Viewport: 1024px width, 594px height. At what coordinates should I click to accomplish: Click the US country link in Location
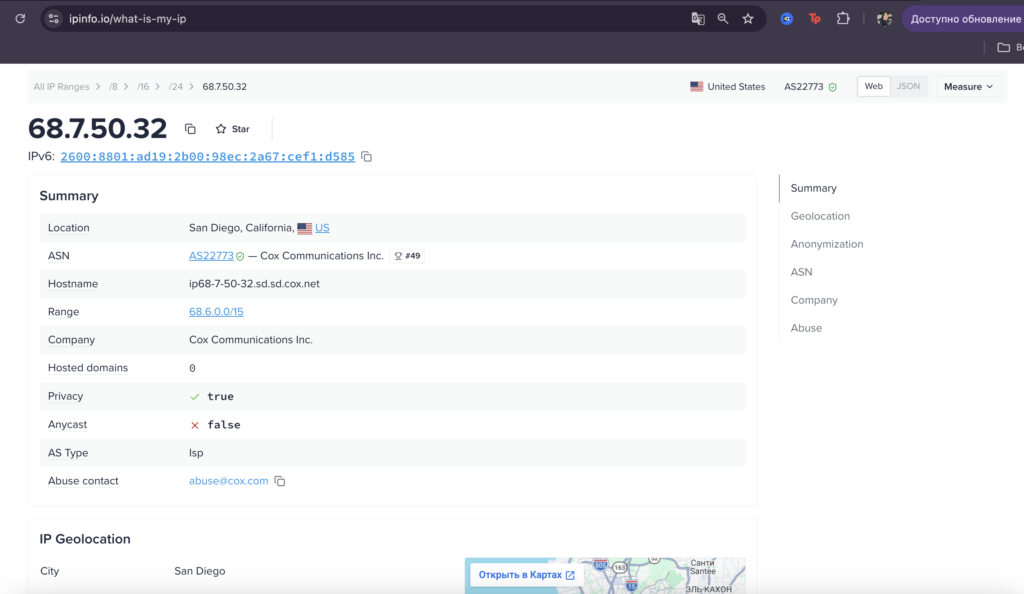point(322,228)
